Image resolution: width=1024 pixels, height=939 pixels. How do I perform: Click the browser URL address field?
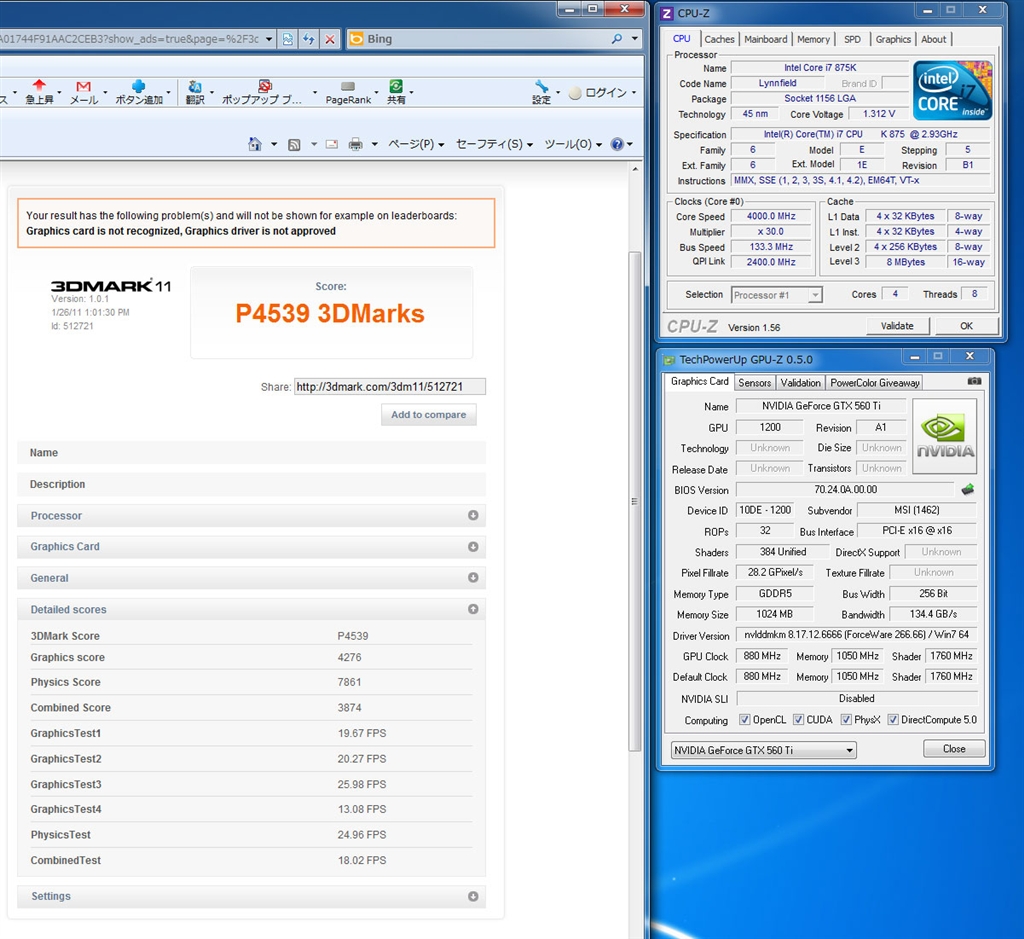pyautogui.click(x=130, y=39)
